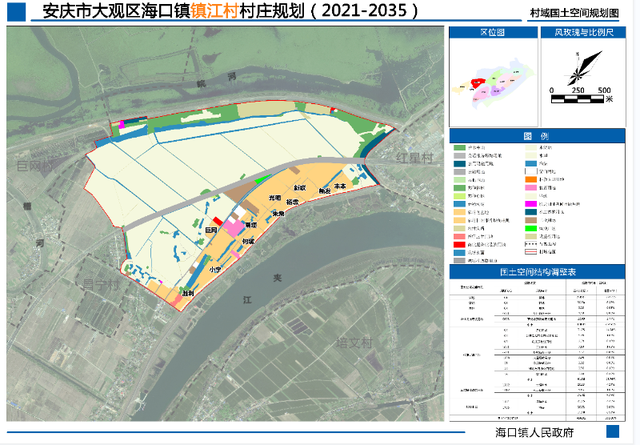Click the 图例 legend header
Viewport: 640px width, 445px height.
[537, 136]
